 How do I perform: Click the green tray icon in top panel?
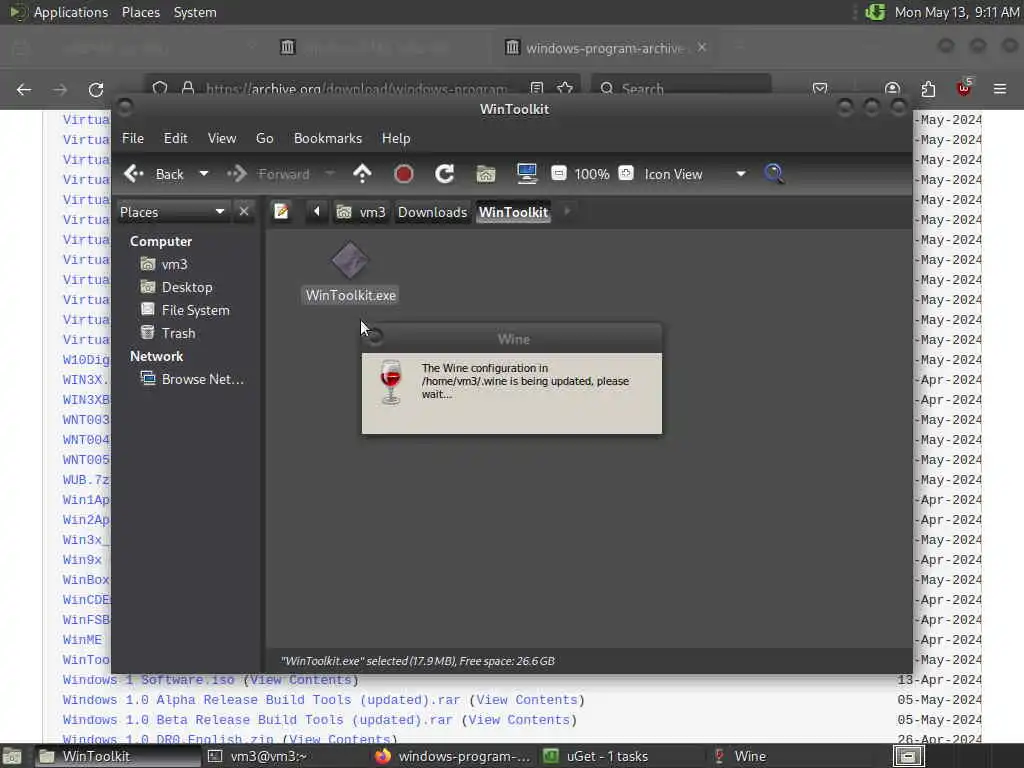875,12
